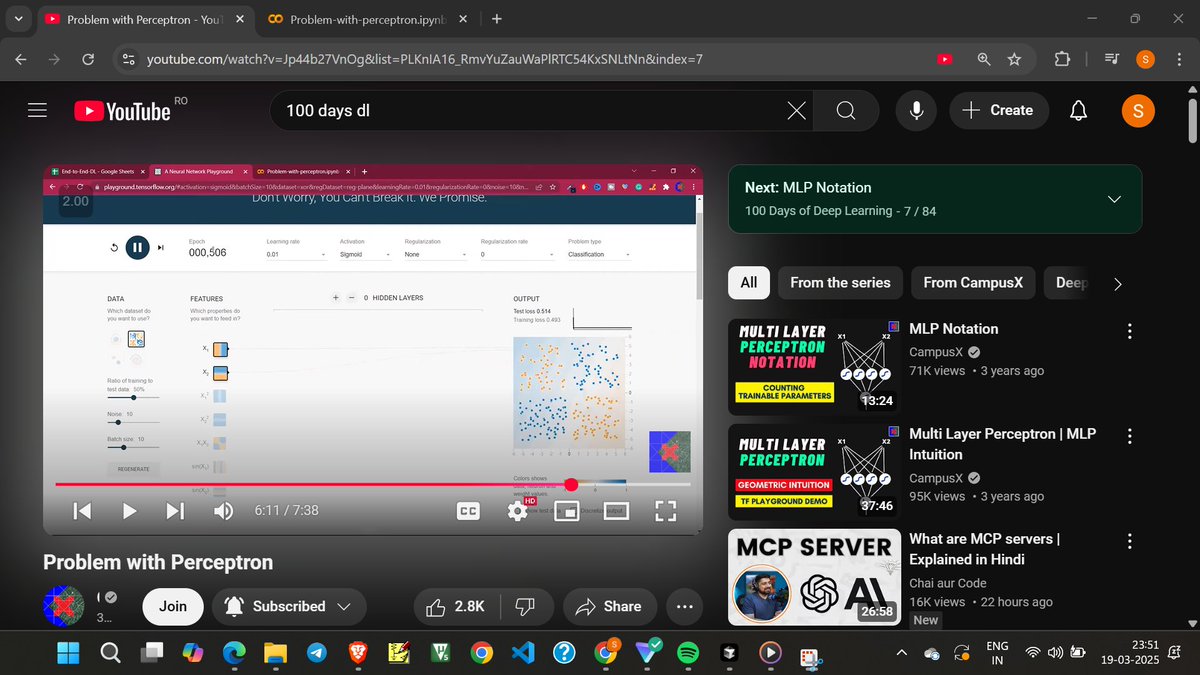Open the orange account avatar menu
Image resolution: width=1200 pixels, height=675 pixels.
(x=1138, y=110)
